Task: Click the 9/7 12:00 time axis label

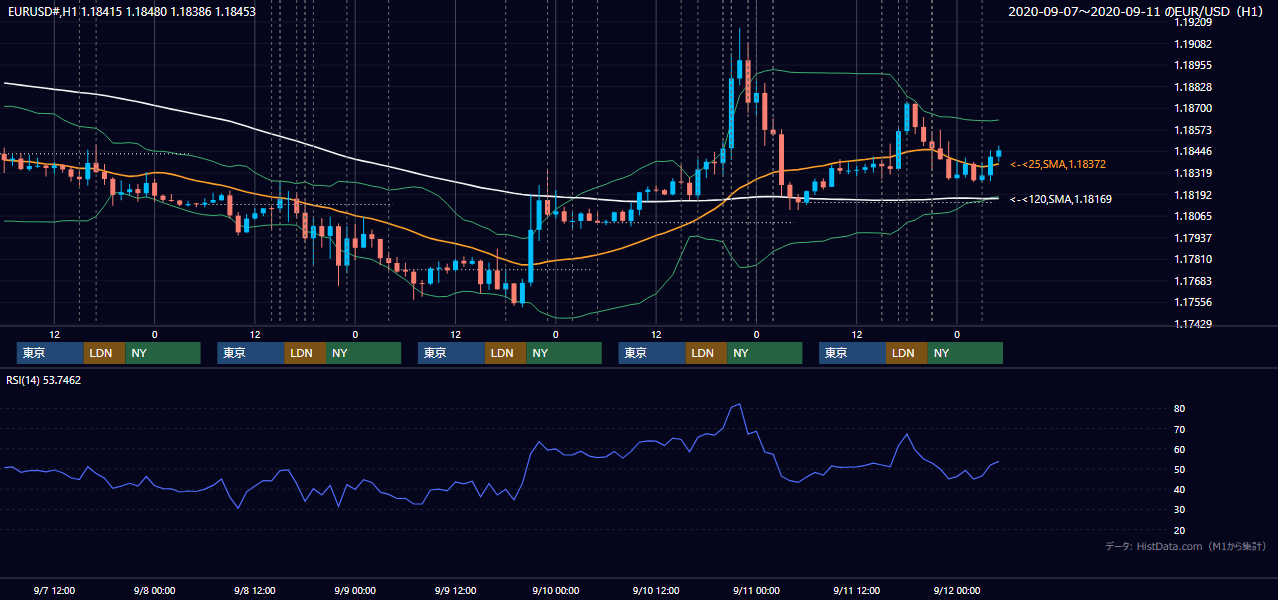Action: pyautogui.click(x=54, y=590)
